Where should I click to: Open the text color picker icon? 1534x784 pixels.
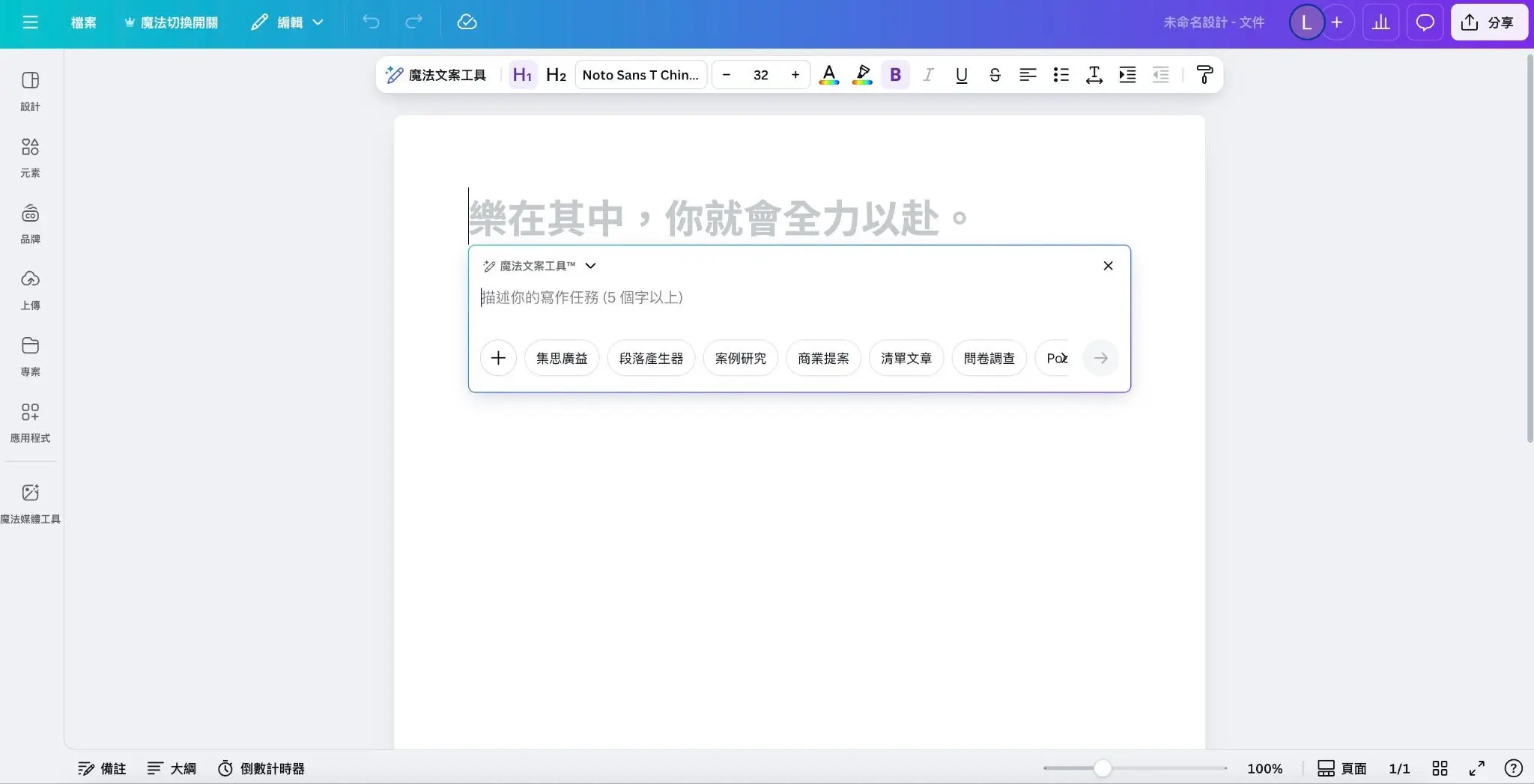[x=828, y=74]
